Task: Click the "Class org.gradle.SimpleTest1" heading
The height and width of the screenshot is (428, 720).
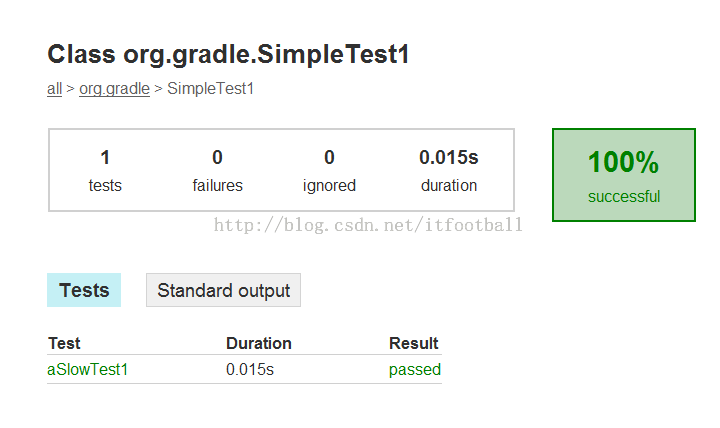Action: pos(228,55)
